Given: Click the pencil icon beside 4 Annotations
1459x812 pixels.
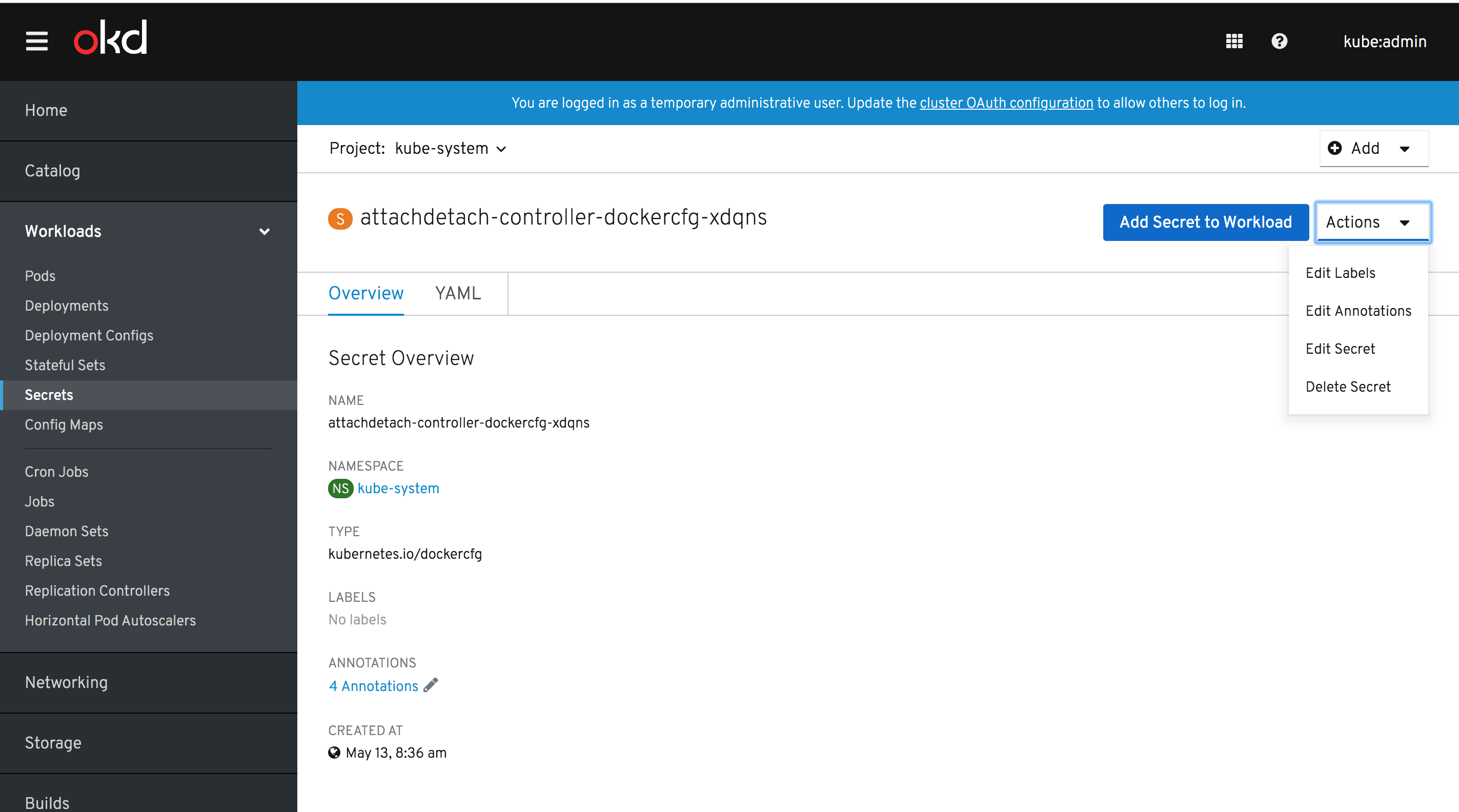Looking at the screenshot, I should point(431,685).
